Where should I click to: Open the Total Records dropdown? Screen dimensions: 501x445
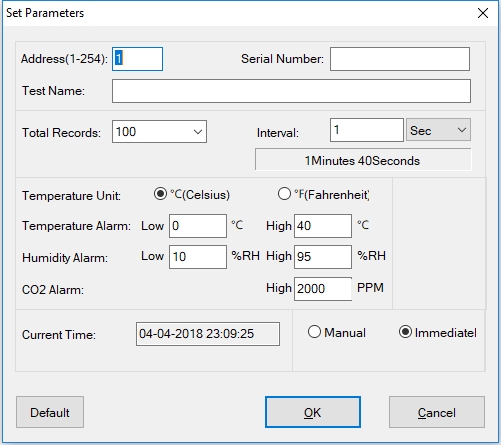click(x=159, y=132)
